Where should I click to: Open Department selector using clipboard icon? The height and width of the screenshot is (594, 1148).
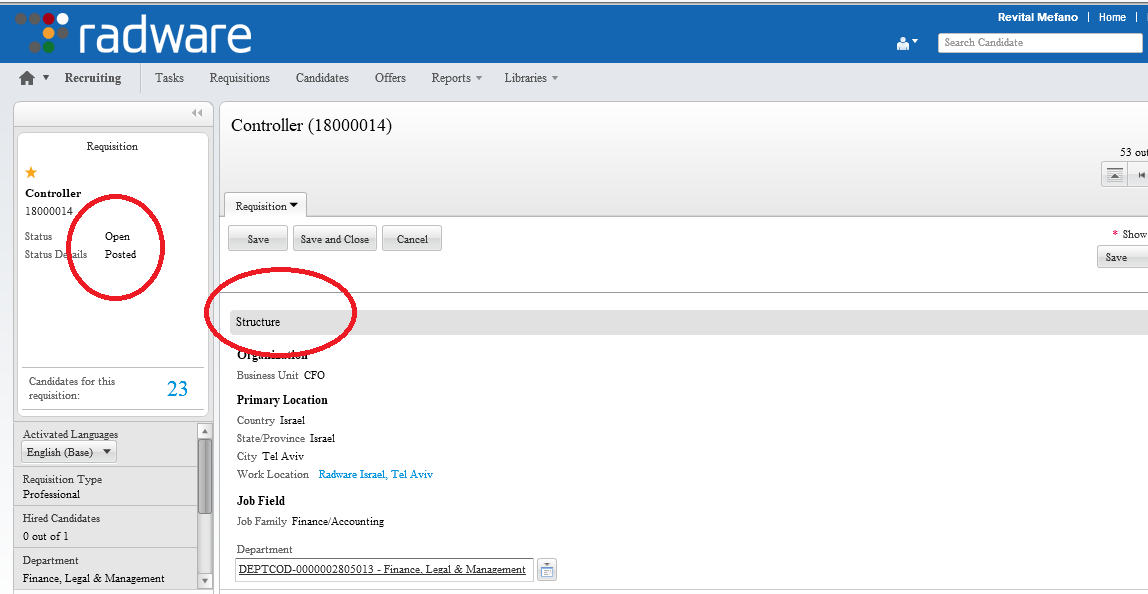click(x=546, y=569)
